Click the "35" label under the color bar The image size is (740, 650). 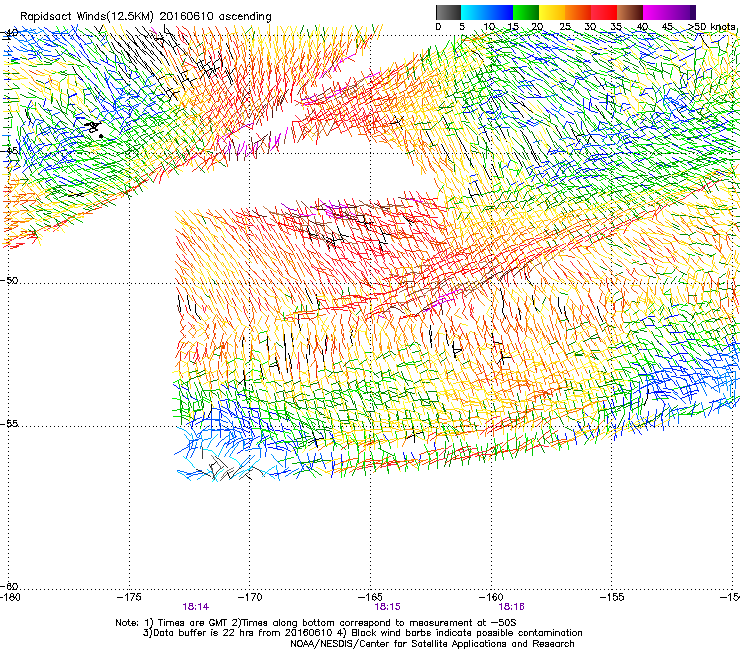616,27
